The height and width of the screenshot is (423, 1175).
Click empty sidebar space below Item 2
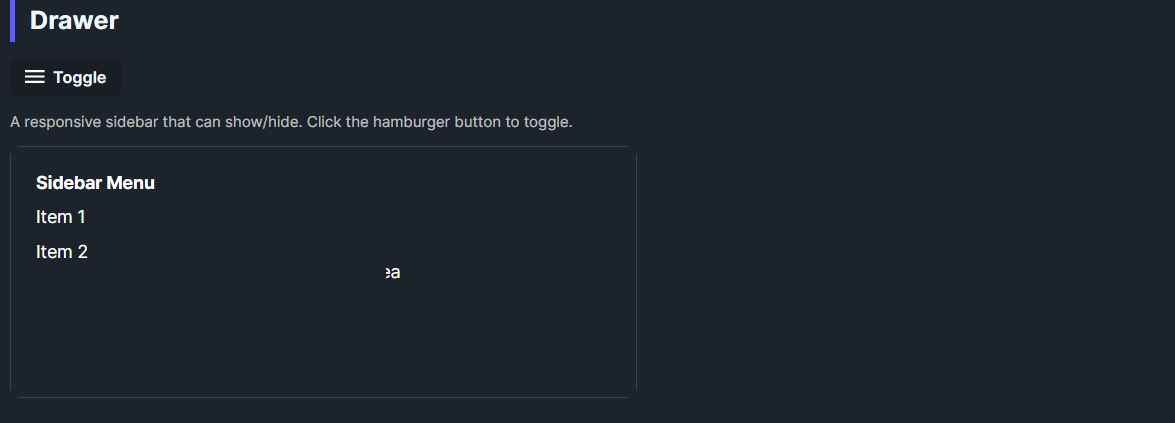coord(150,330)
